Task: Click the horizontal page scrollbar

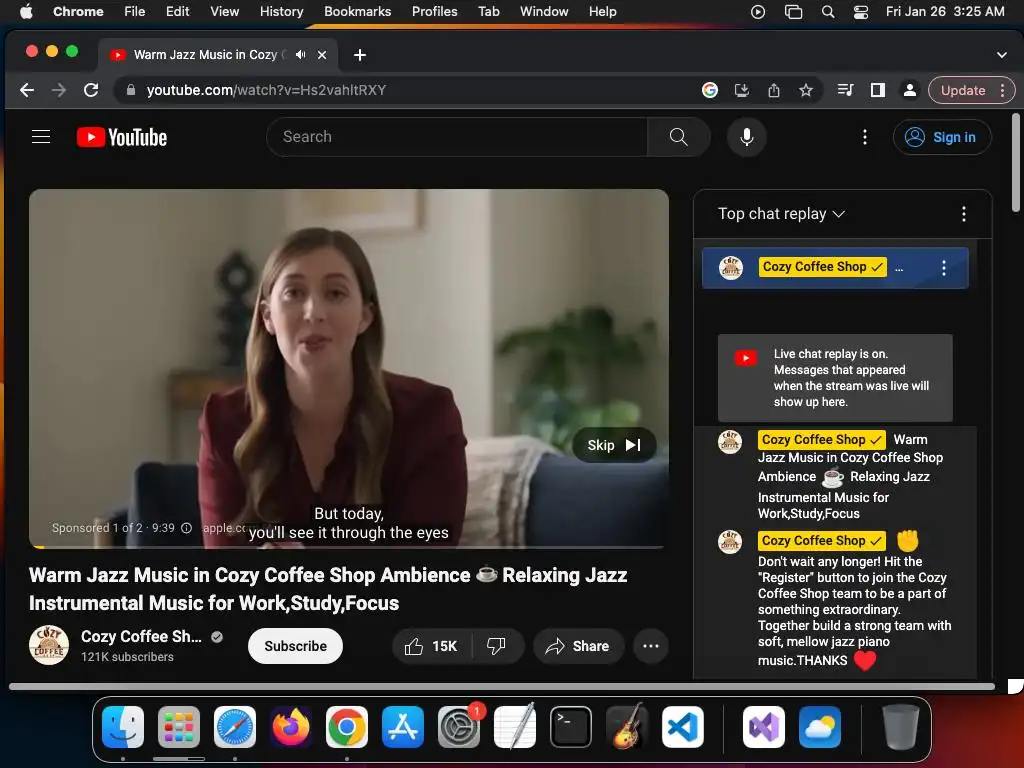Action: click(x=502, y=686)
